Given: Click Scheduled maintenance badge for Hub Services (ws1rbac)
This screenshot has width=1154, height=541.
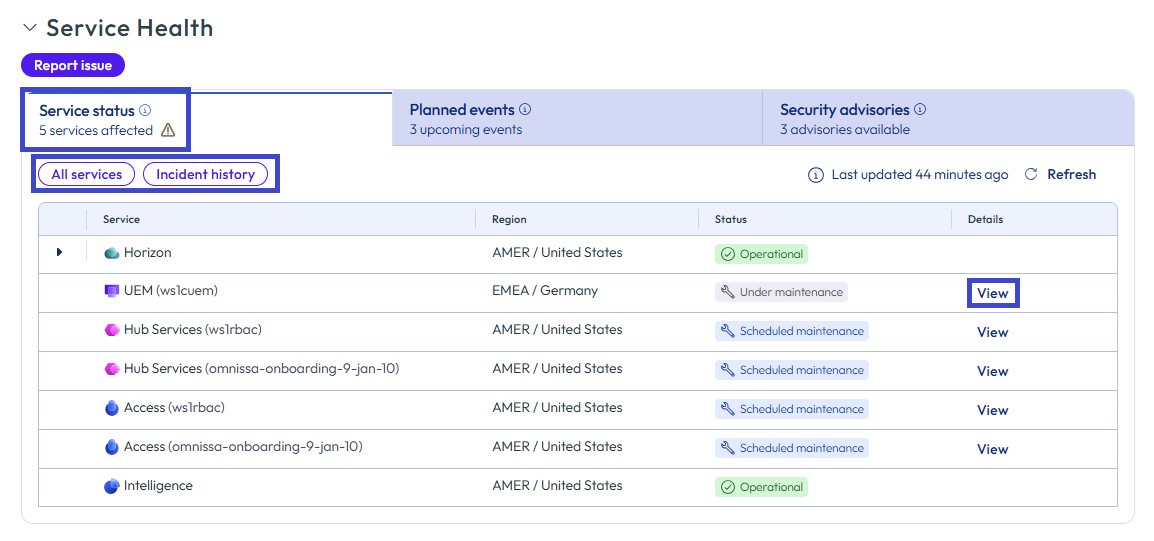Looking at the screenshot, I should (791, 331).
